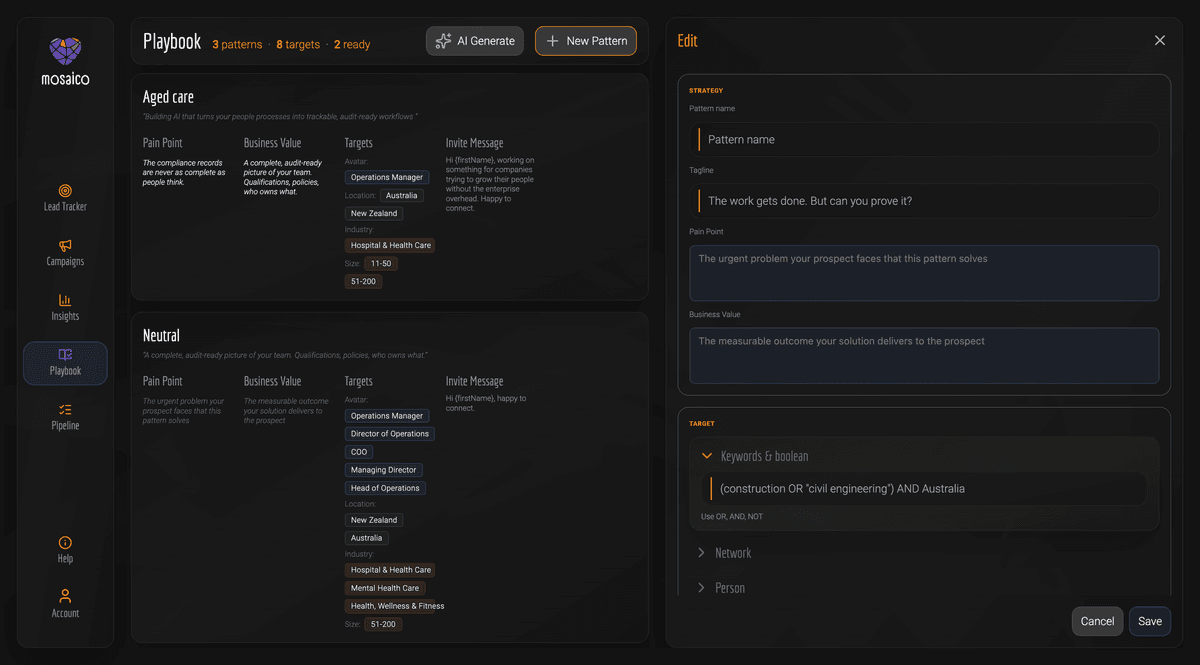Click the Head of Operations tag
Screen dimensions: 1200x665
point(385,488)
